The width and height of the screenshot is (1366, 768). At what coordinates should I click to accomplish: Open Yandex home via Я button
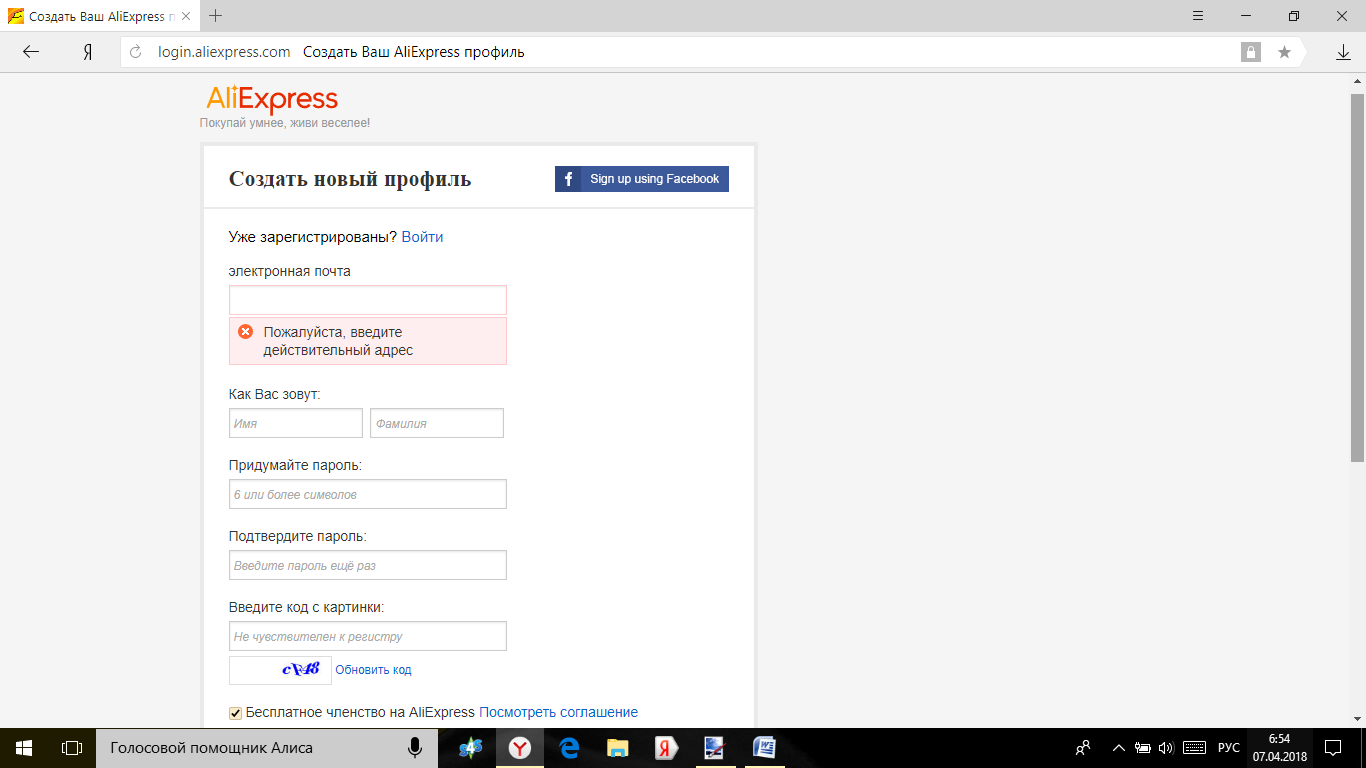coord(88,52)
